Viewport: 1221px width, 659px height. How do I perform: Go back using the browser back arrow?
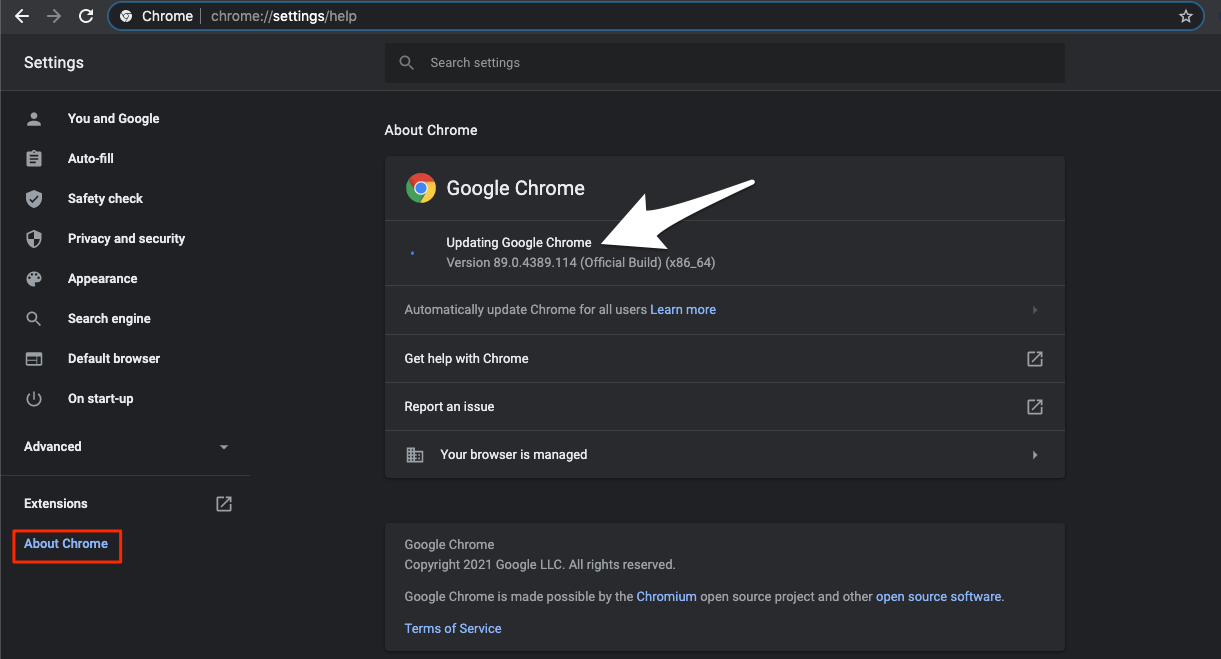point(22,16)
